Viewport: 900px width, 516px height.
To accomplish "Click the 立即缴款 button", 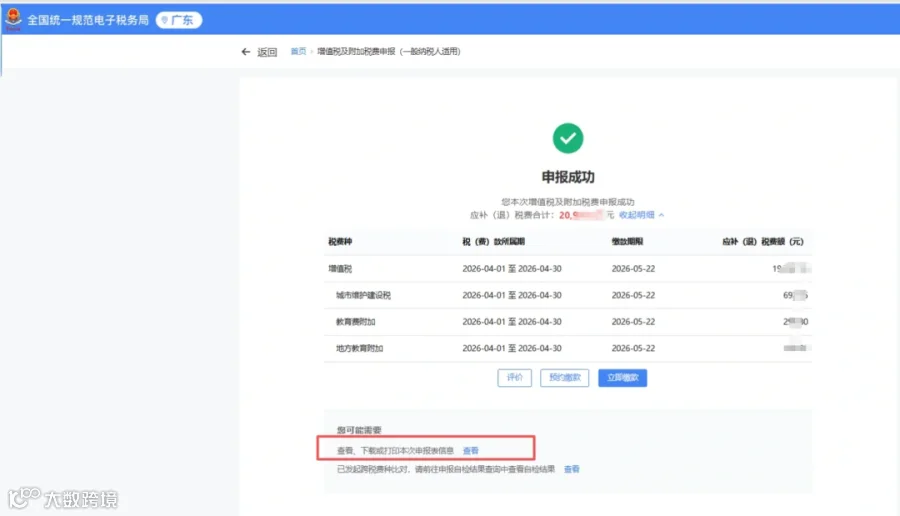I will coord(622,377).
